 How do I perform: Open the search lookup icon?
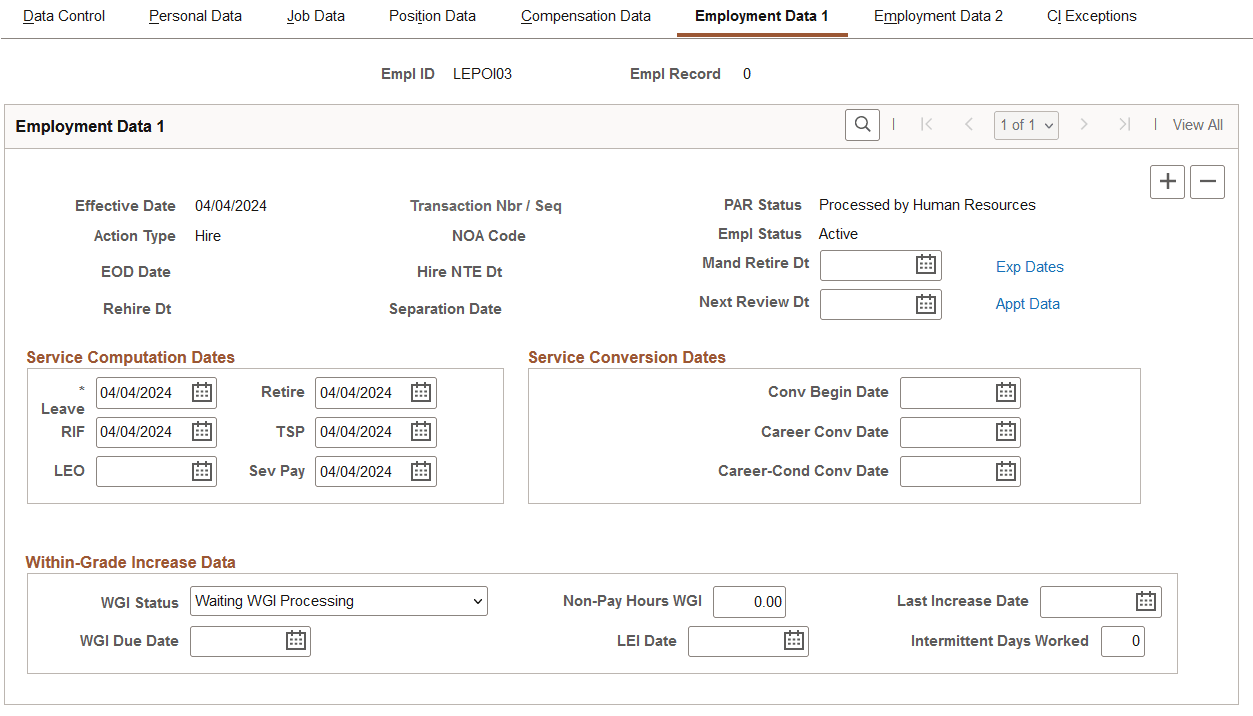point(861,124)
